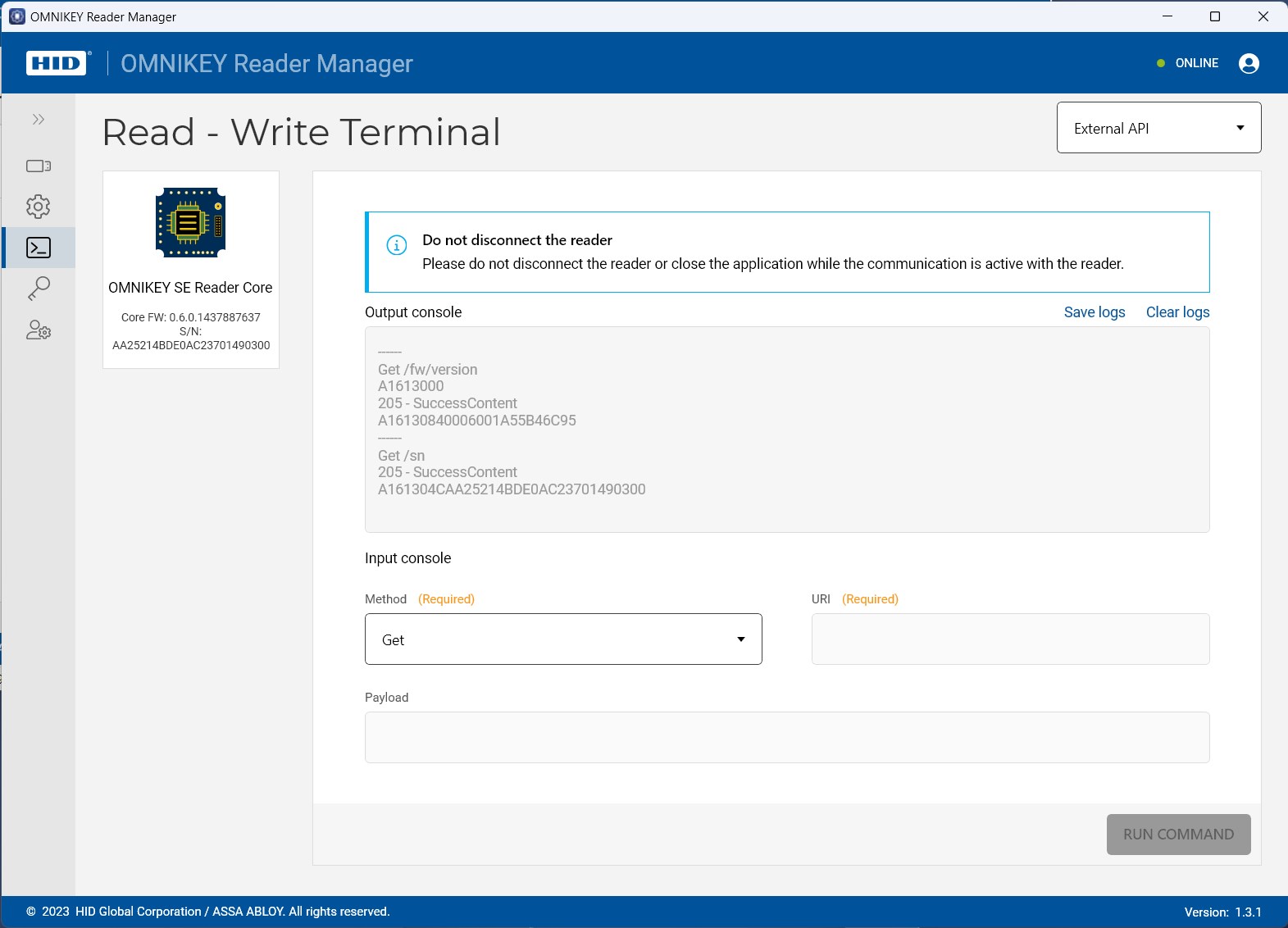Image resolution: width=1288 pixels, height=928 pixels.
Task: Click the RUN COMMAND button
Action: [x=1178, y=835]
